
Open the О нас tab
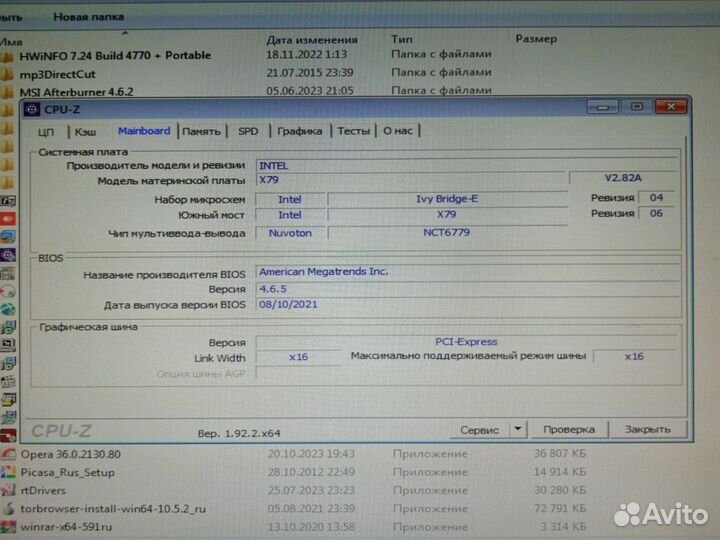coord(398,131)
